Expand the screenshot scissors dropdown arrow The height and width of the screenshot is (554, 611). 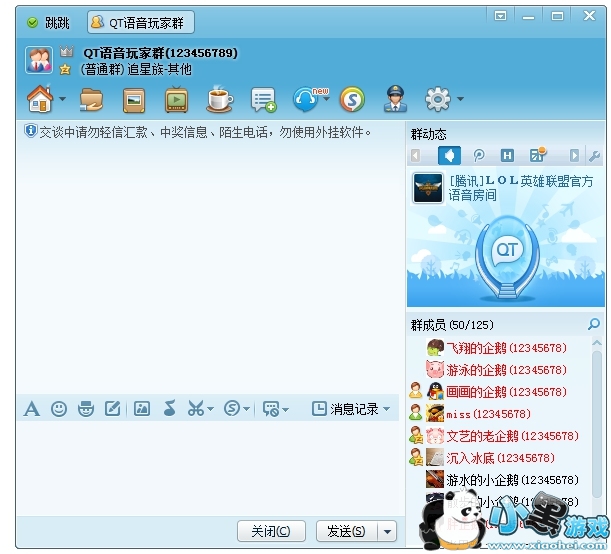click(210, 409)
